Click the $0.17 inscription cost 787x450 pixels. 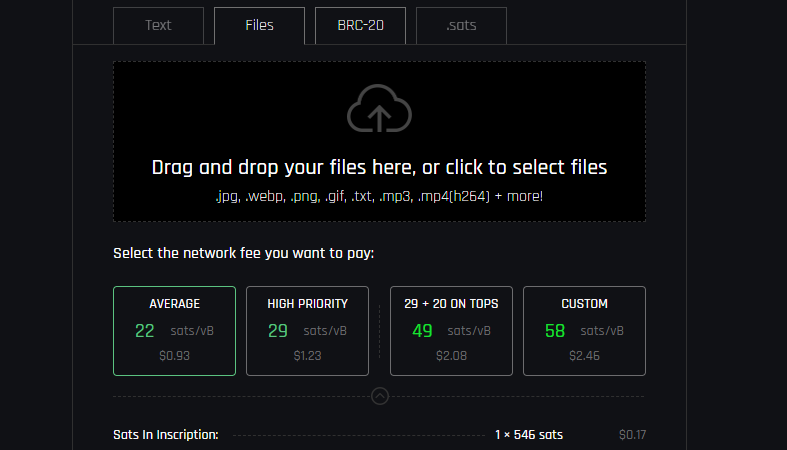632,434
